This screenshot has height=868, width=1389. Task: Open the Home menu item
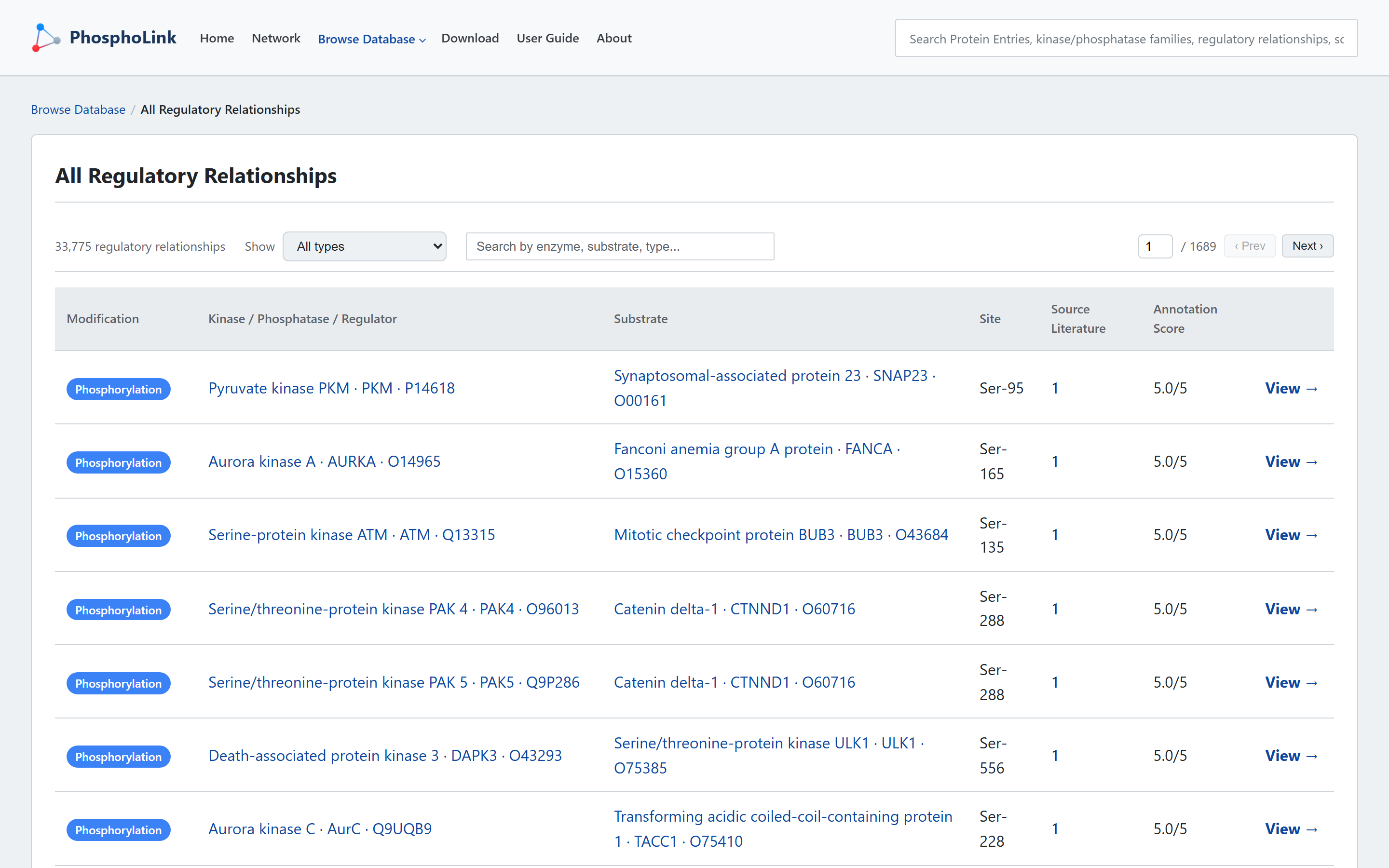click(217, 38)
